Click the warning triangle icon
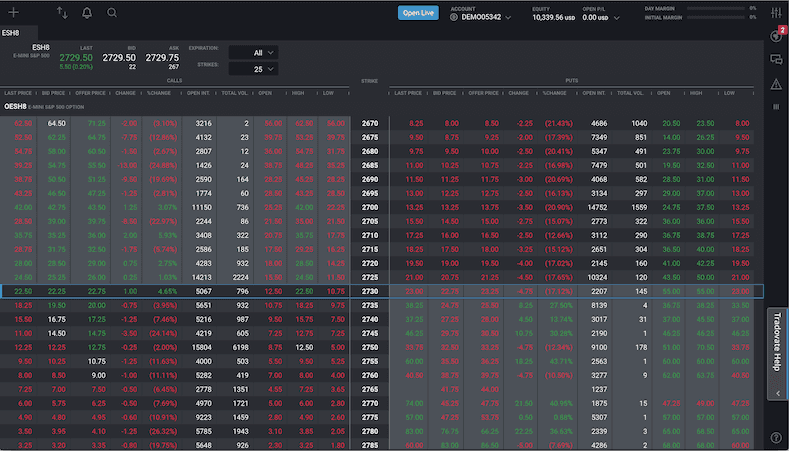789x451 pixels. 776,84
